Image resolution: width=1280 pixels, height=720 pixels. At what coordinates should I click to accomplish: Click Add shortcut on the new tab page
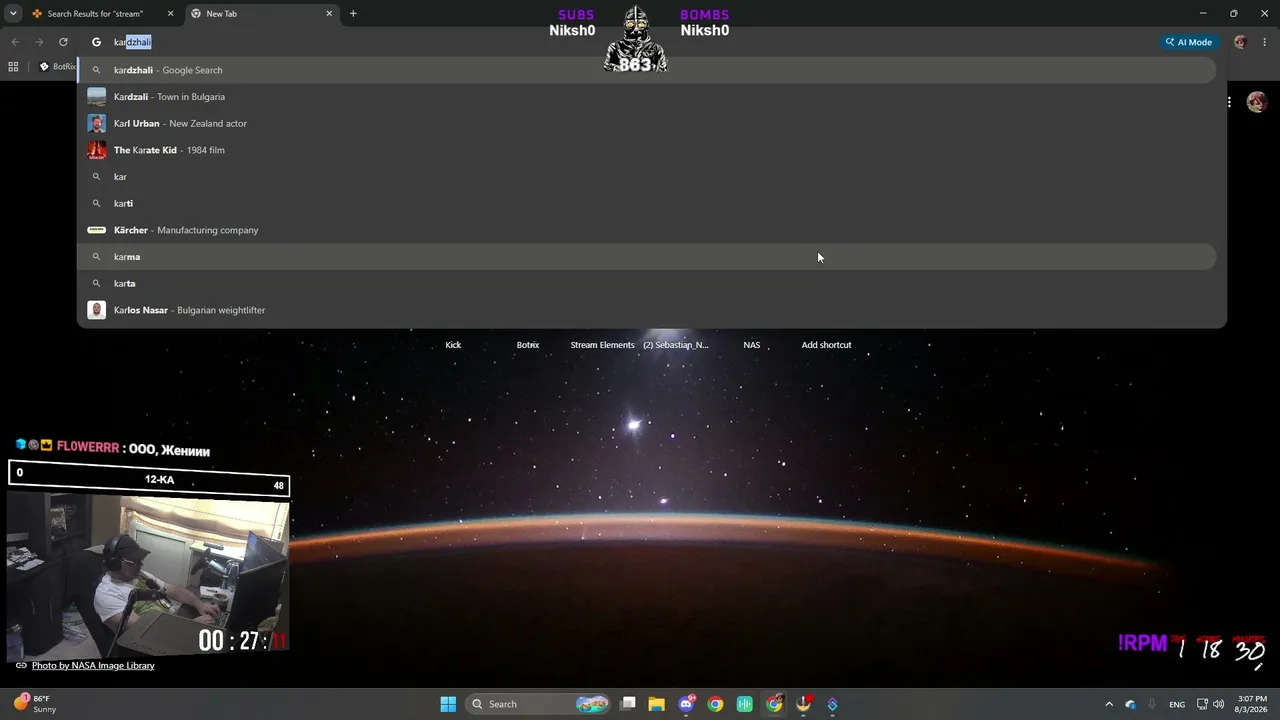826,345
